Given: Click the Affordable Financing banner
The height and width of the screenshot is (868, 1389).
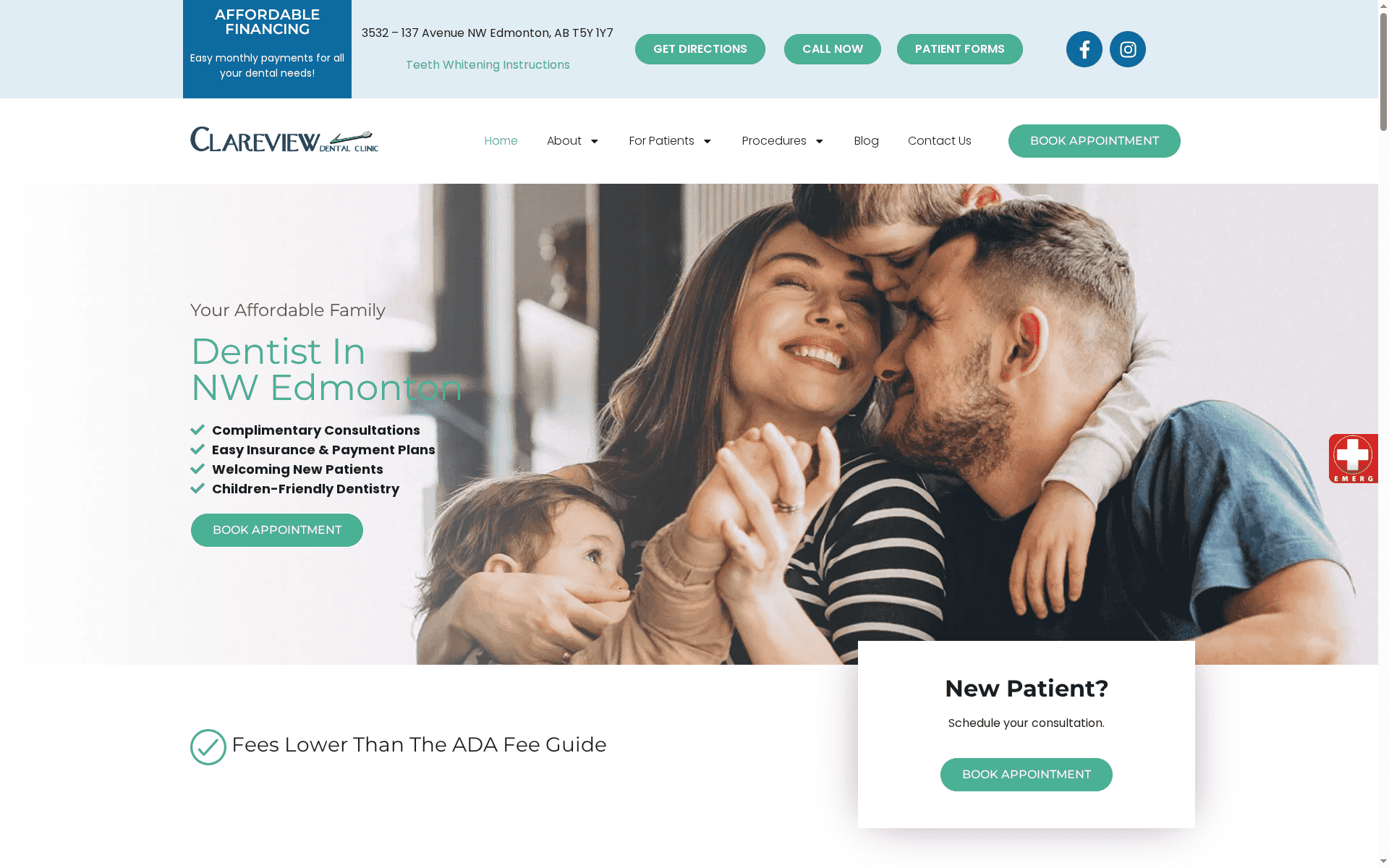Looking at the screenshot, I should click(267, 49).
